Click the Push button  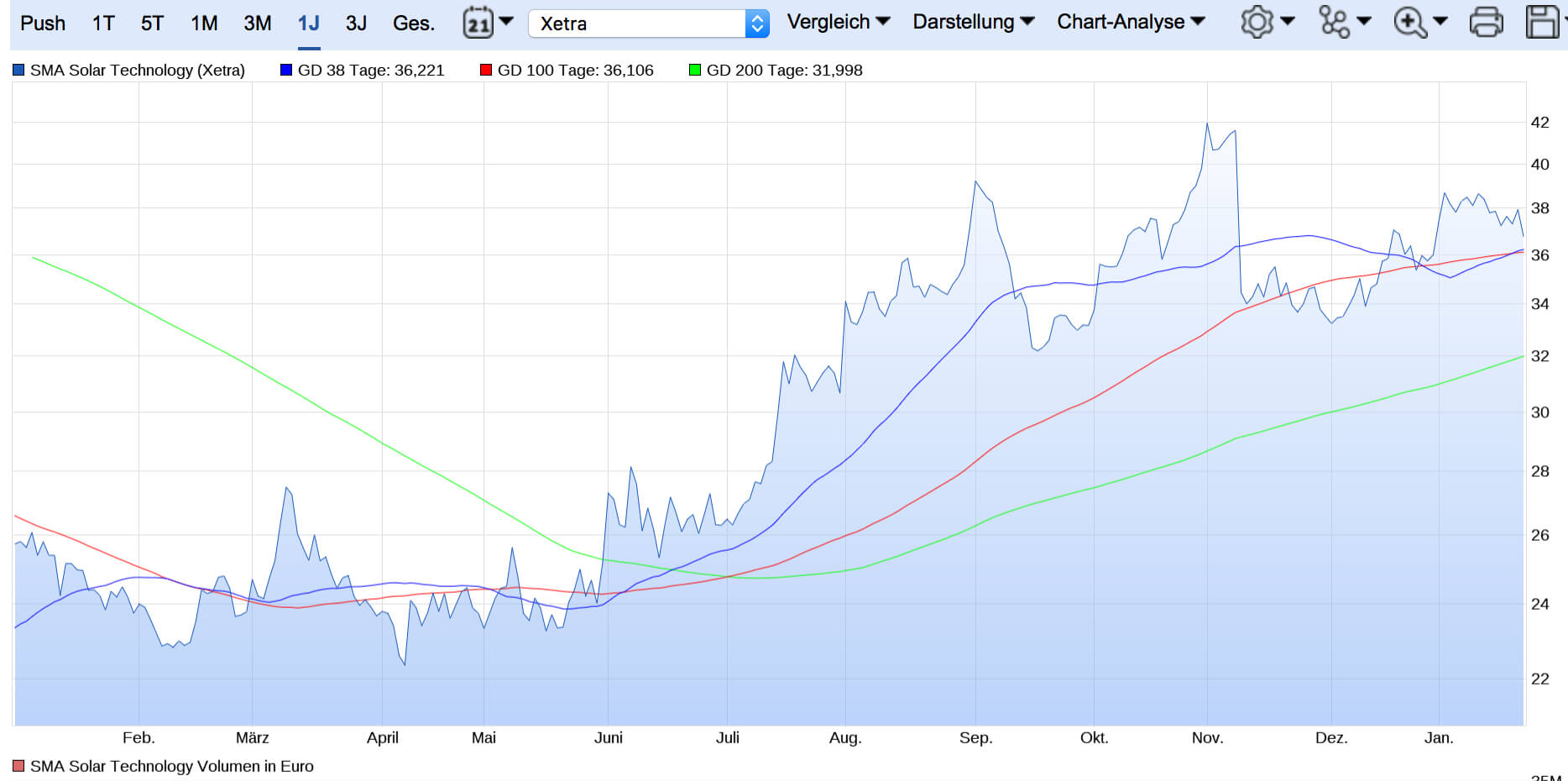click(x=43, y=24)
